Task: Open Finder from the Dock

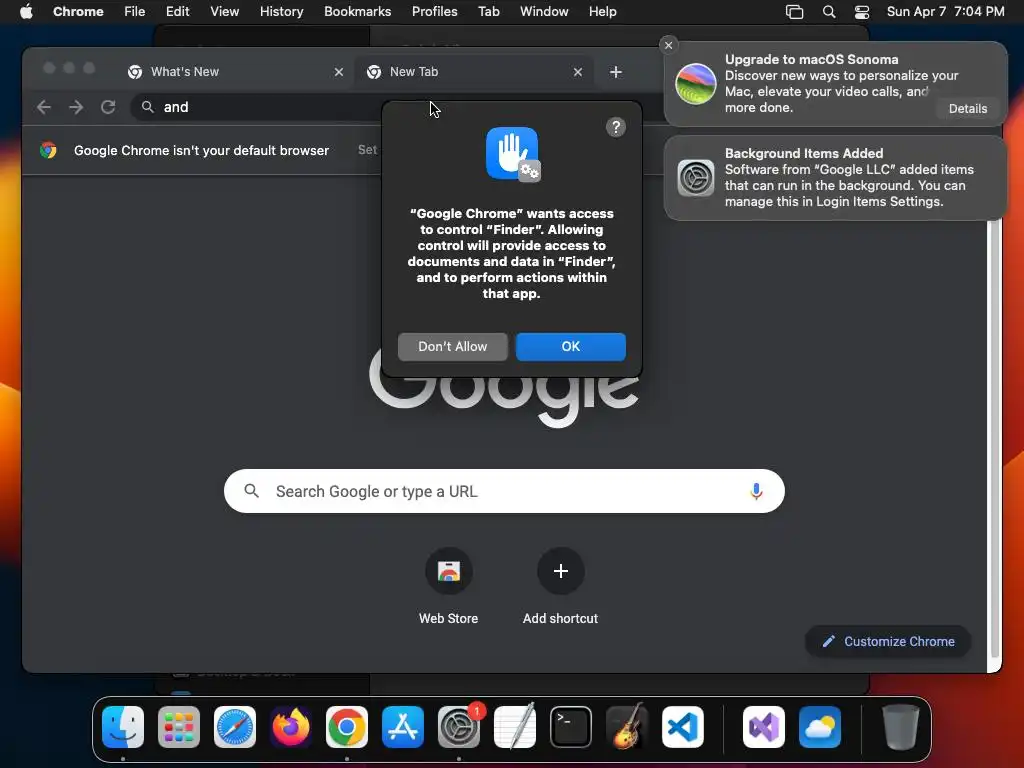Action: point(123,726)
